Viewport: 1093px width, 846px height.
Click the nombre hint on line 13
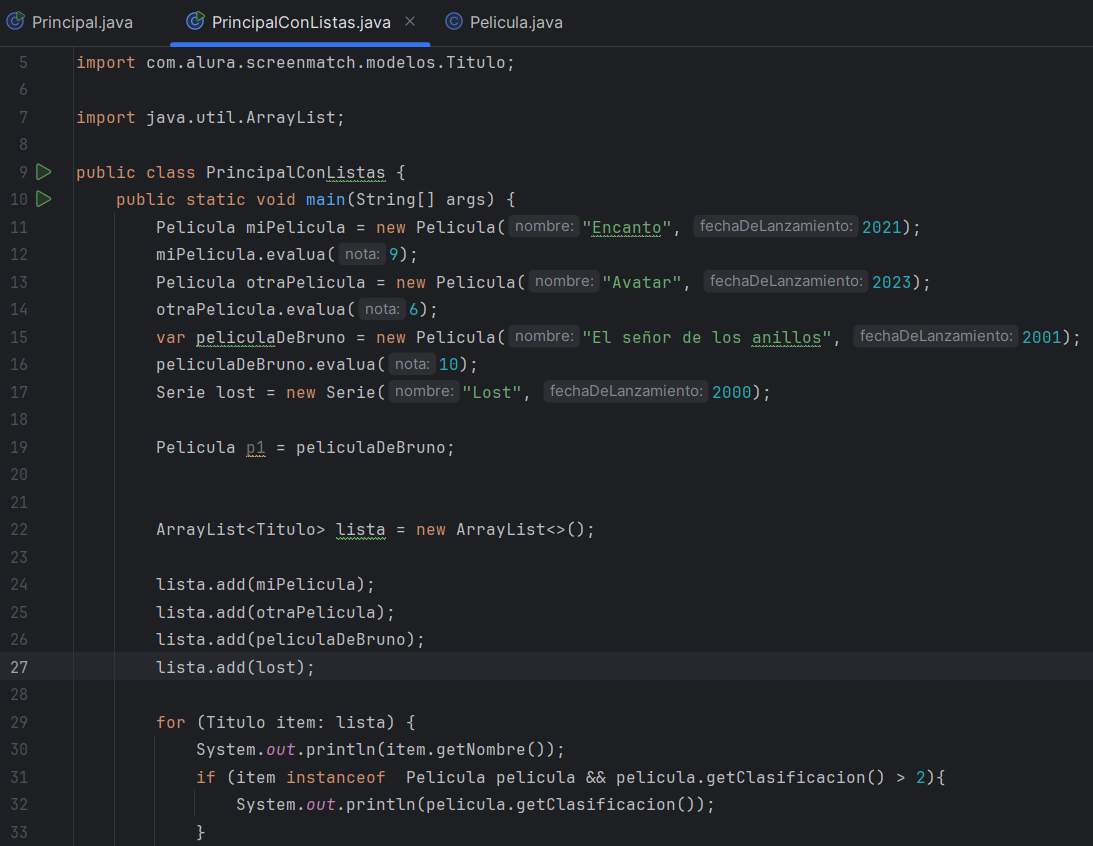pyautogui.click(x=564, y=281)
